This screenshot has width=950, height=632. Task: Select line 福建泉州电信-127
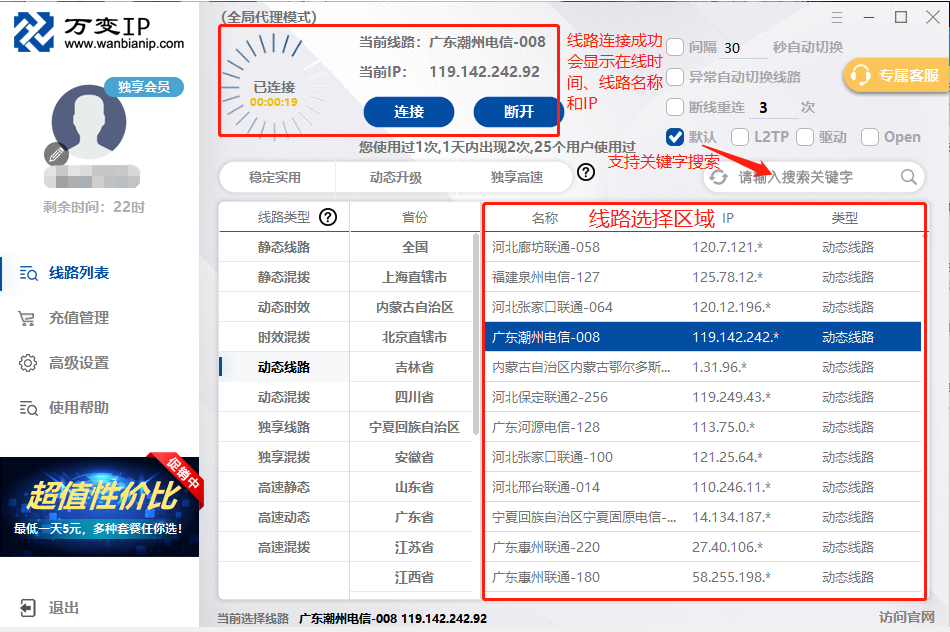click(x=703, y=277)
